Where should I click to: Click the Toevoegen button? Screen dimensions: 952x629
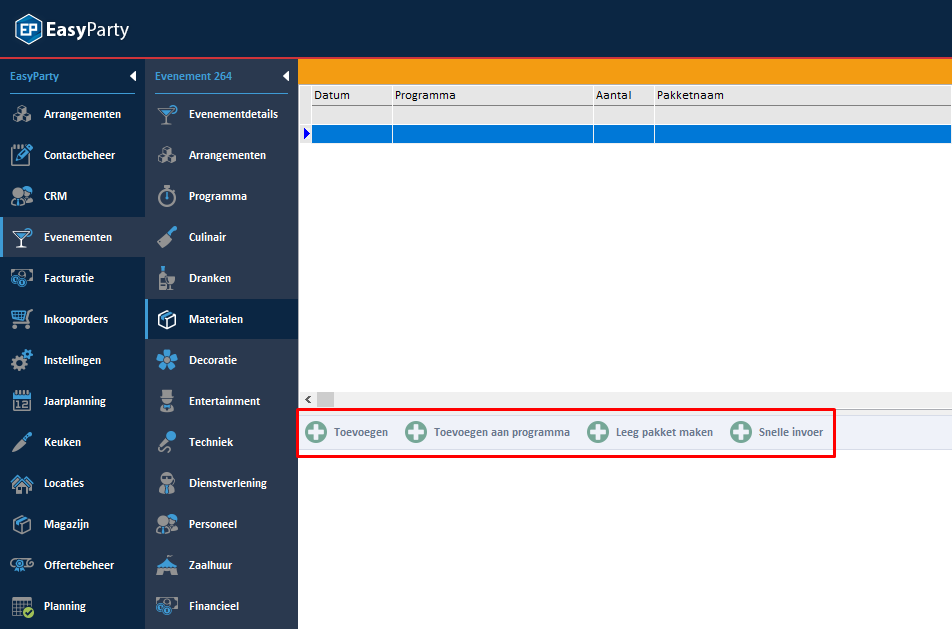(x=346, y=432)
